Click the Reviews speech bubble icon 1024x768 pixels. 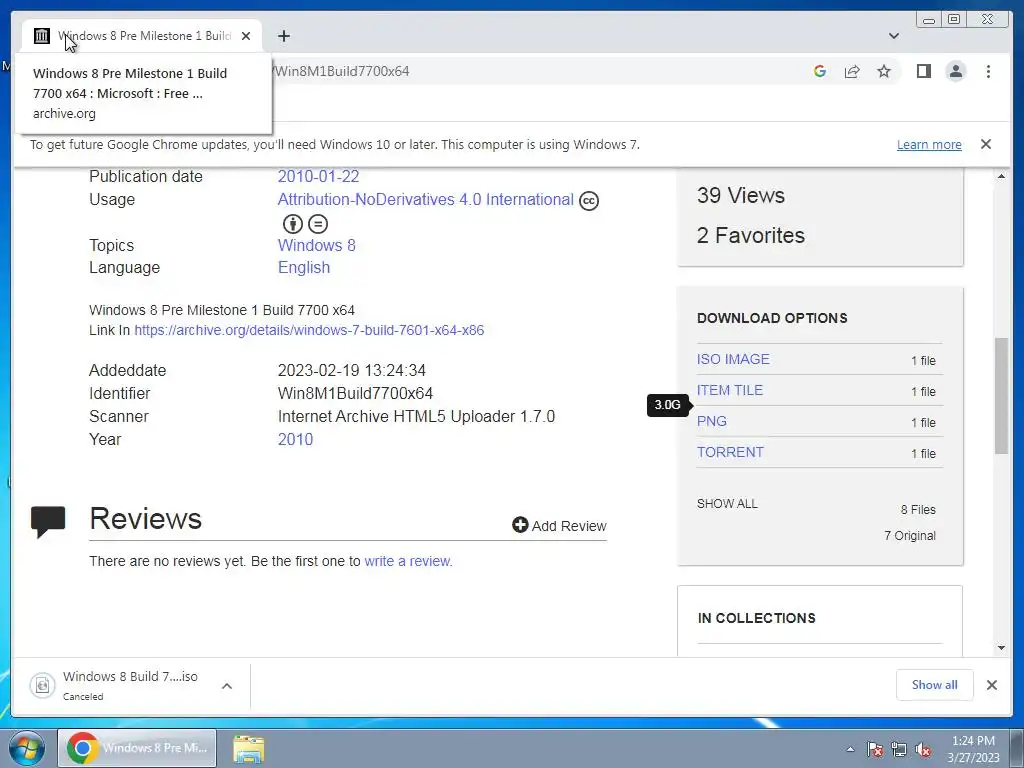[48, 522]
